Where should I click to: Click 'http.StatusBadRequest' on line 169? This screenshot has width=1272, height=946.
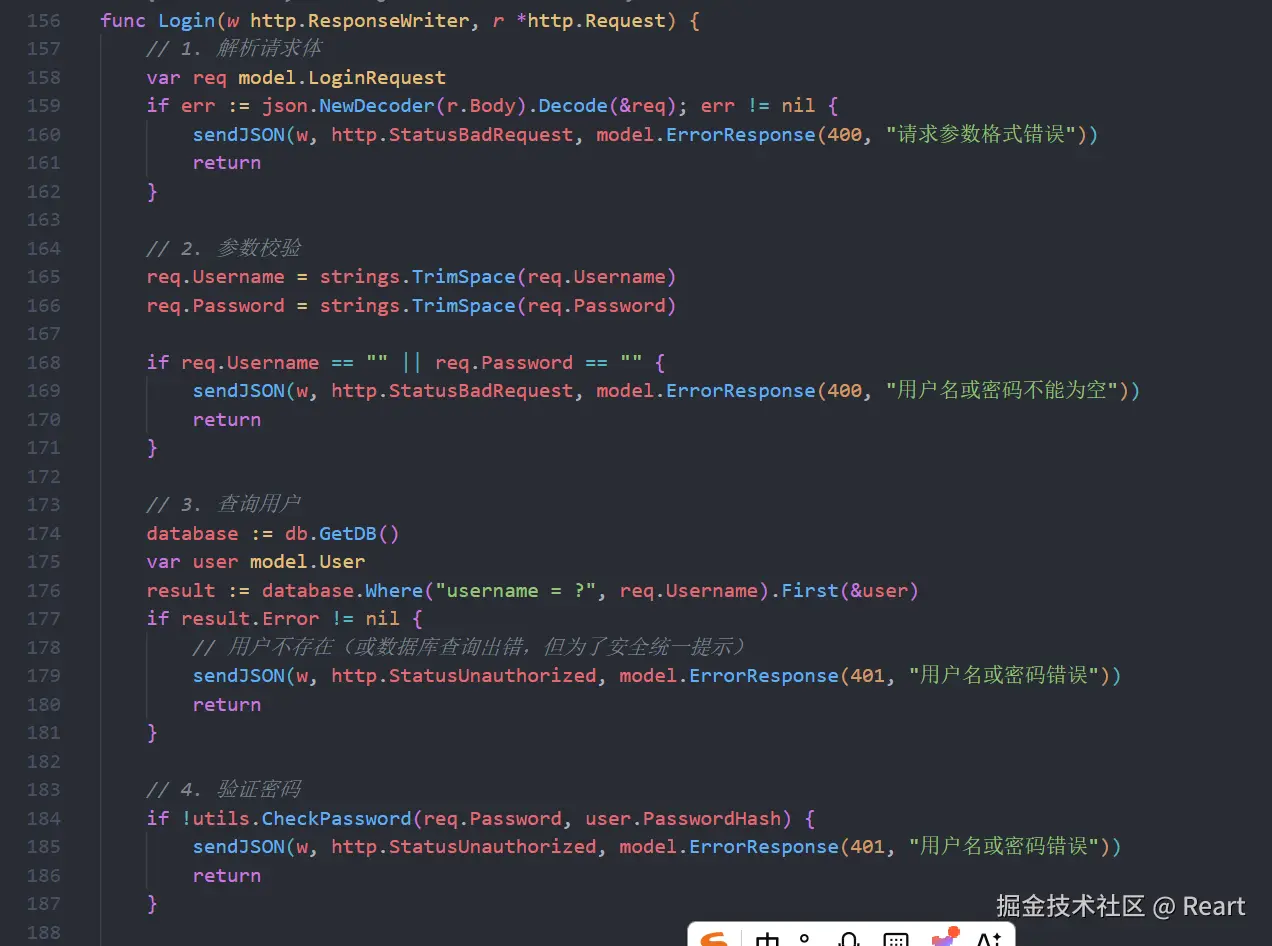pyautogui.click(x=452, y=390)
